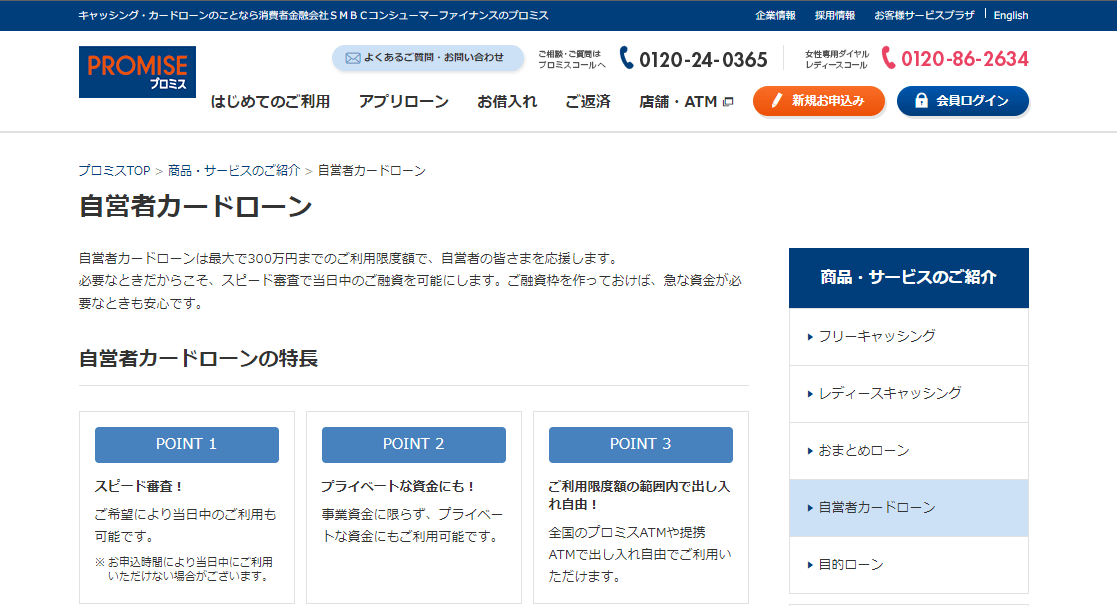Click arrow bullet before 目的ローン
This screenshot has width=1117, height=606.
[810, 565]
